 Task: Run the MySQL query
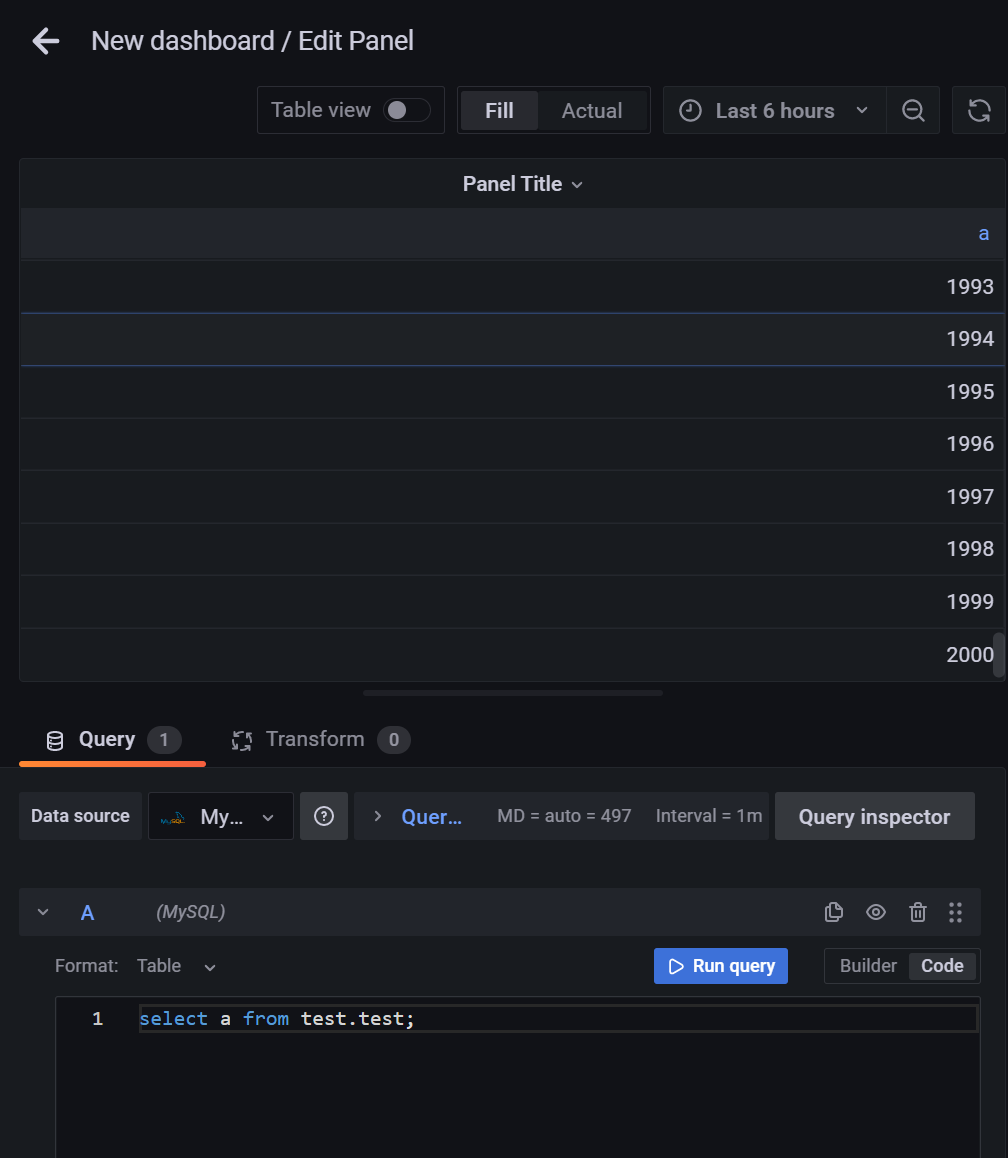tap(720, 966)
